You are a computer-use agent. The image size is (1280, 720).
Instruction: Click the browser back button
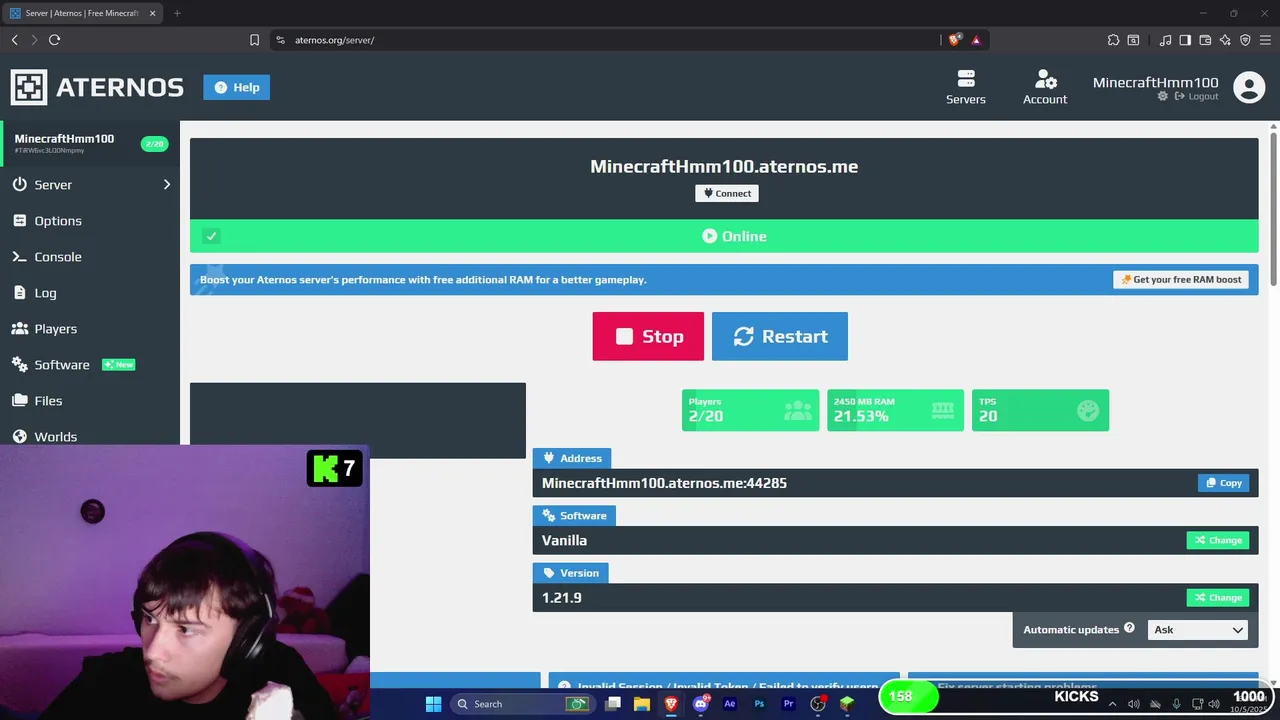[x=14, y=40]
